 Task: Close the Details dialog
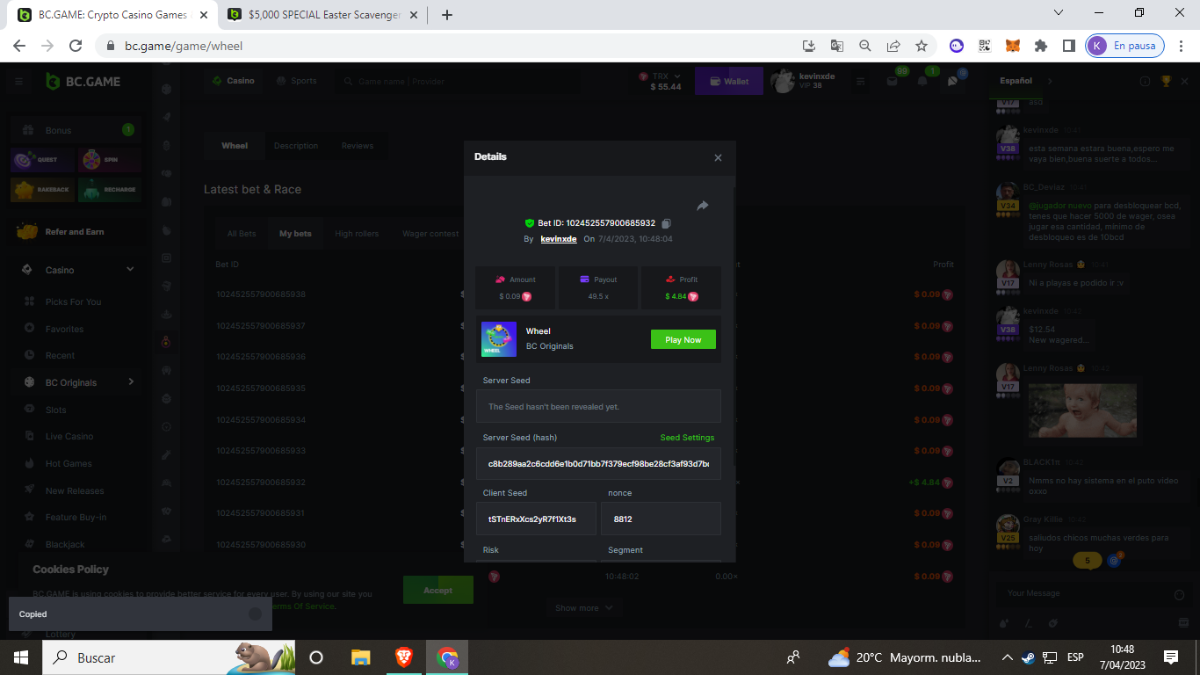coord(718,158)
